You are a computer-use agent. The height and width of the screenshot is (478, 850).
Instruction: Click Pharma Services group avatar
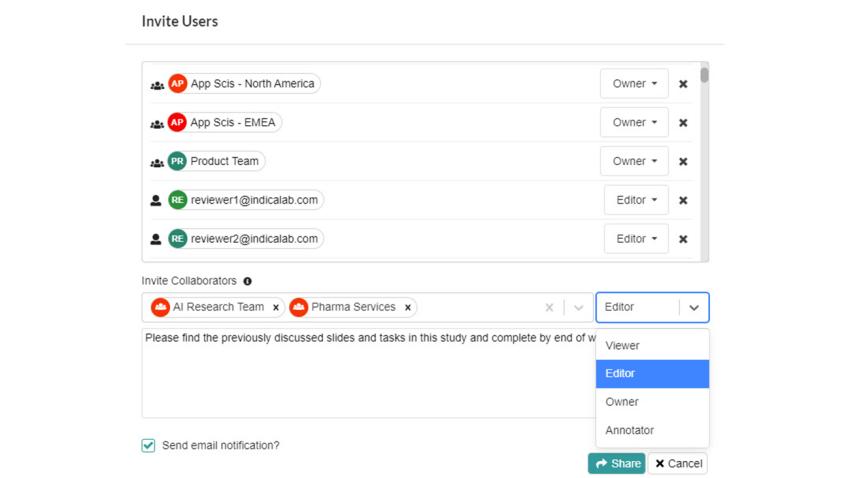(x=299, y=307)
